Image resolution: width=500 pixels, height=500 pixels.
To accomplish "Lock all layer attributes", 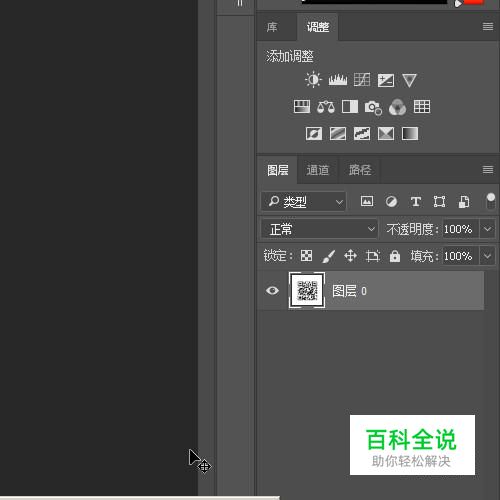I will 395,256.
